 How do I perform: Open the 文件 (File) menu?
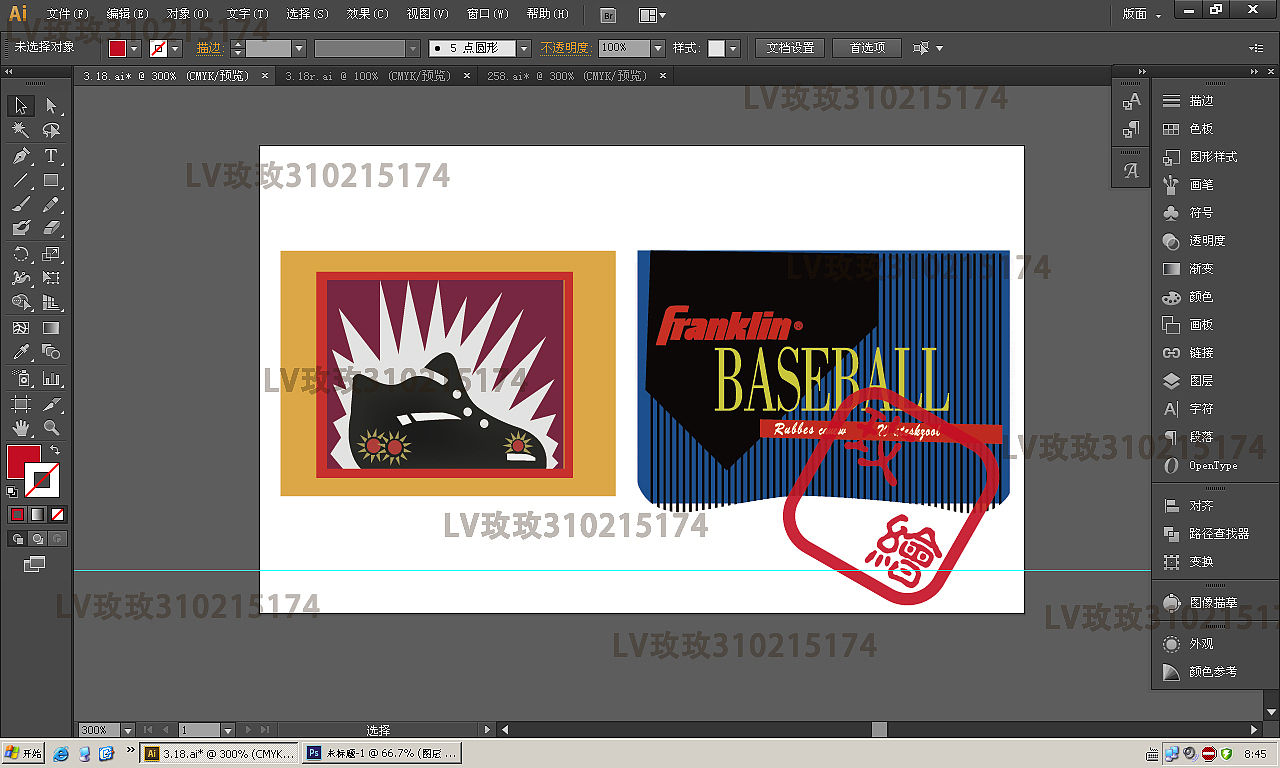point(68,14)
